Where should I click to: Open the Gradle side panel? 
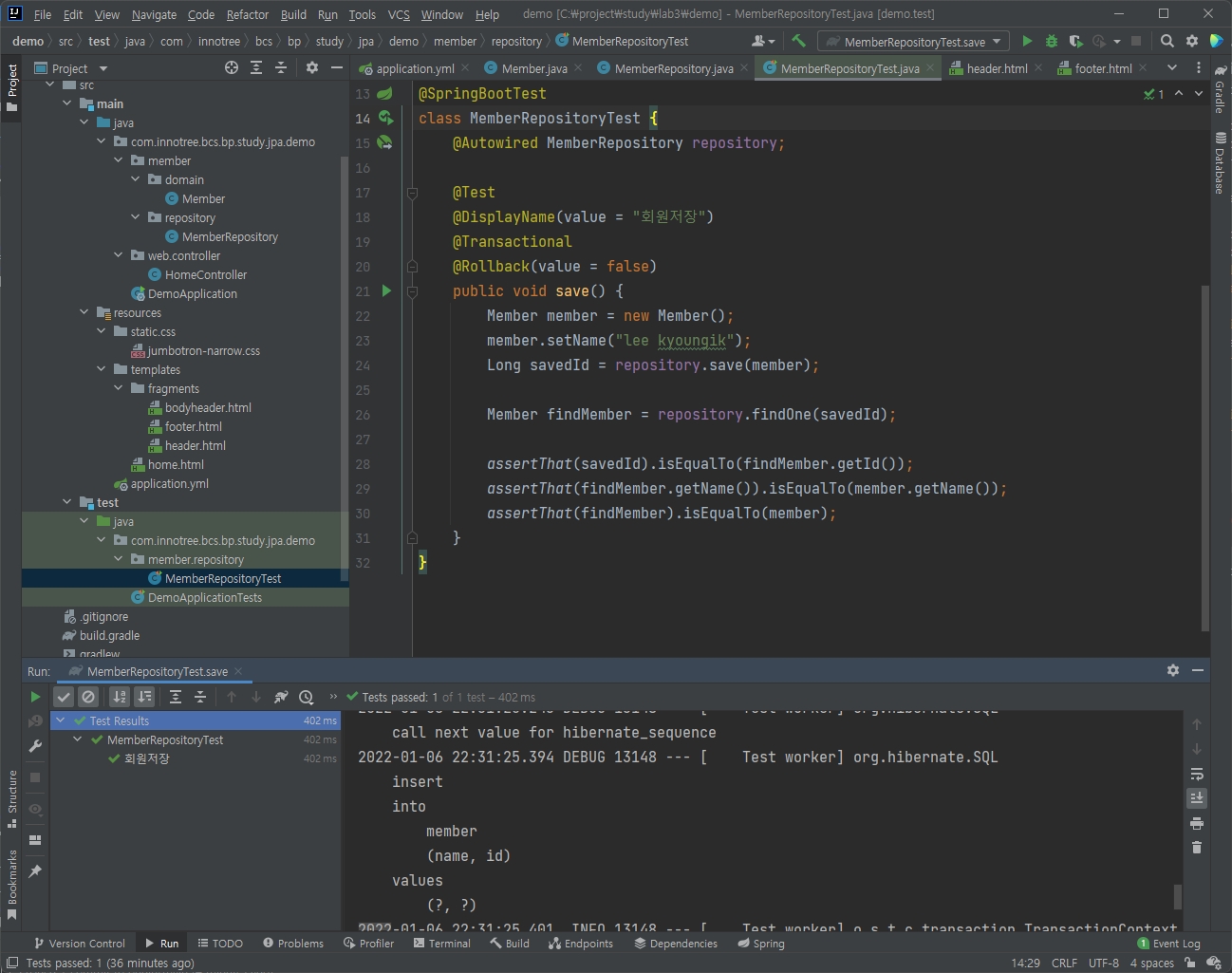1220,90
